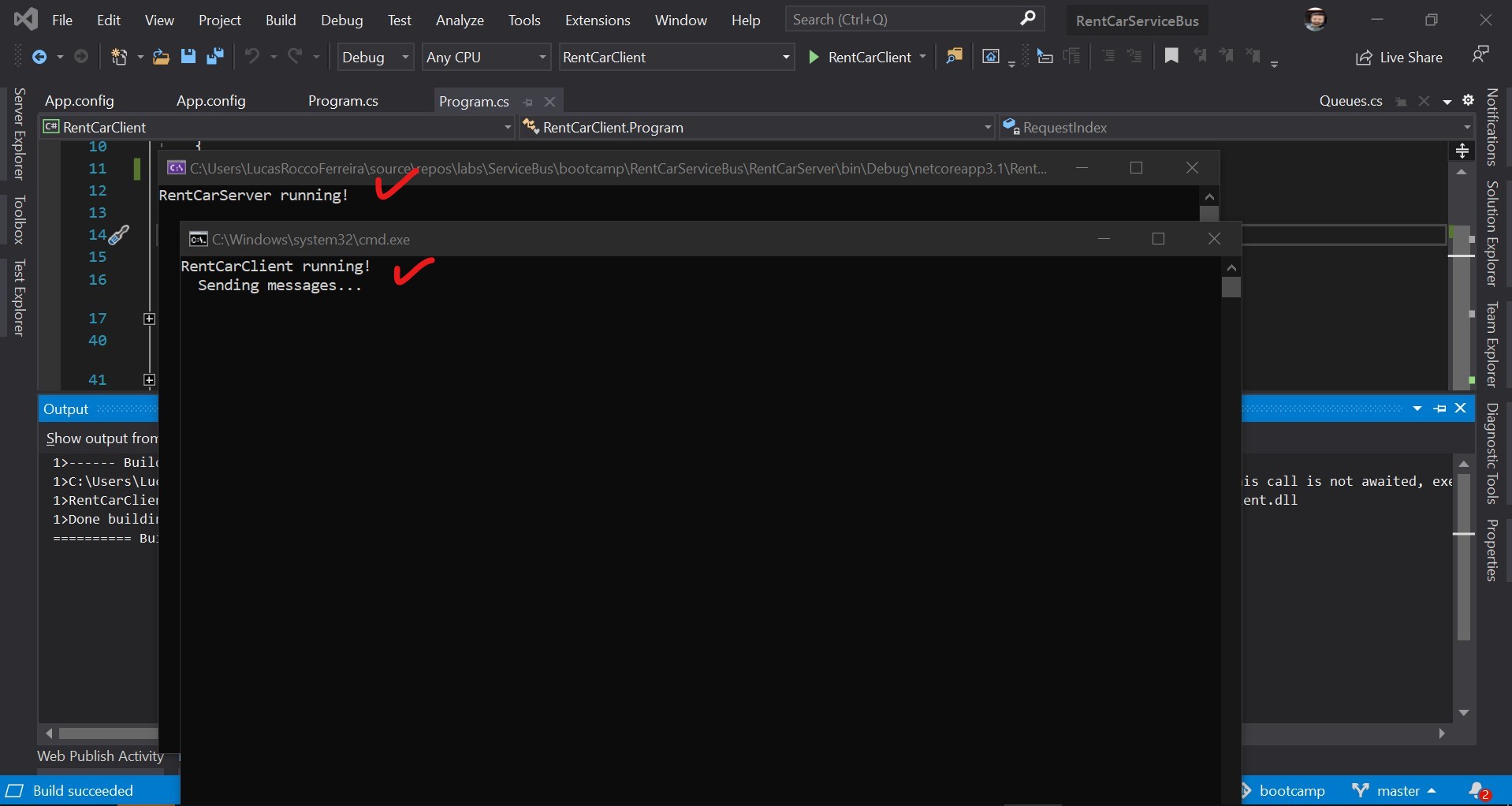
Task: Expand collapsed code region at line 17
Action: pyautogui.click(x=149, y=319)
